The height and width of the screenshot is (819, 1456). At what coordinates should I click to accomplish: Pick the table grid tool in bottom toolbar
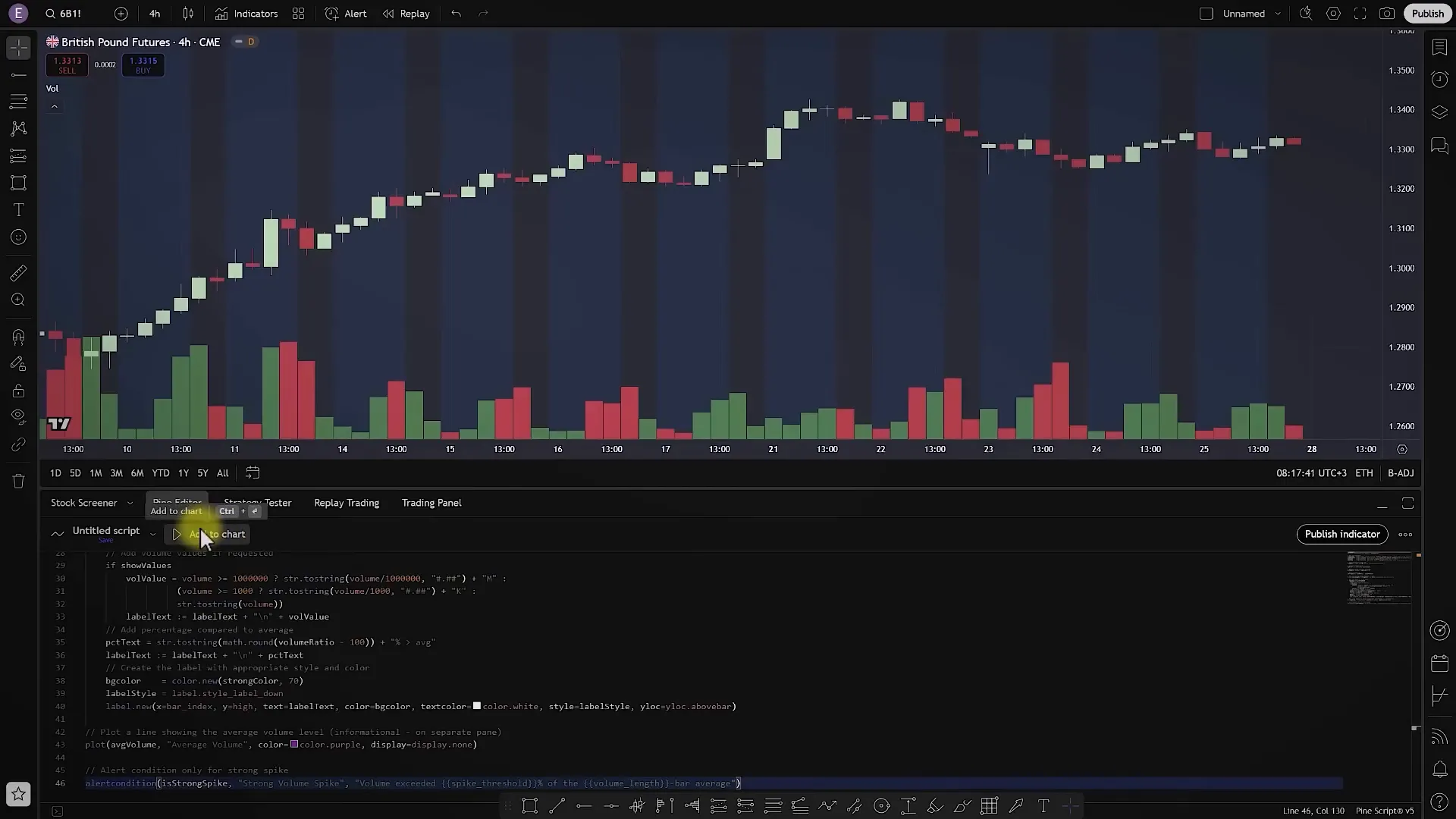click(989, 806)
